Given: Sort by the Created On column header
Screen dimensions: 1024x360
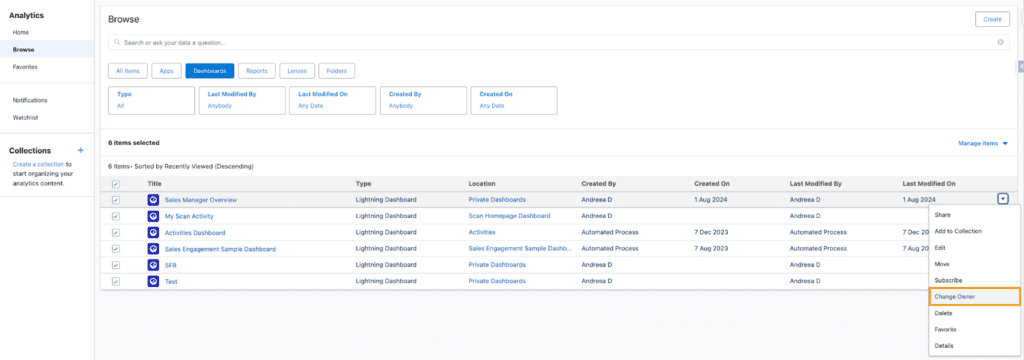Looking at the screenshot, I should [x=712, y=184].
